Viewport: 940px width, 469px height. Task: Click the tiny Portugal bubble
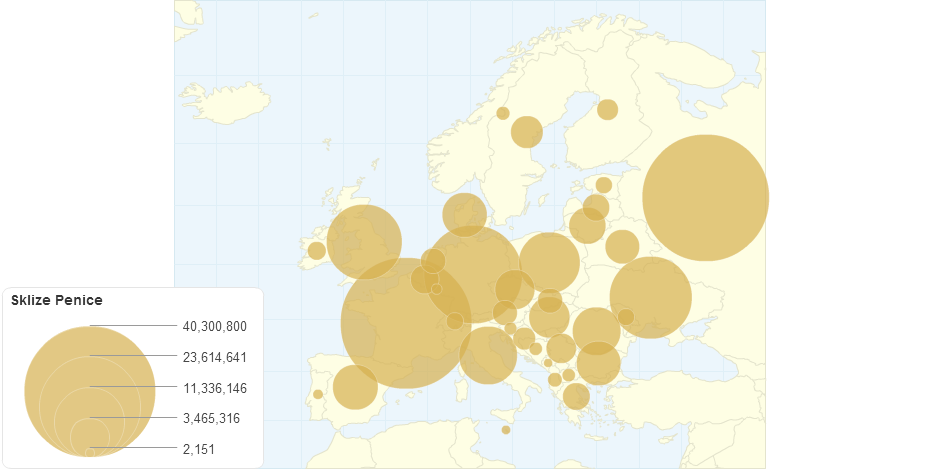[318, 394]
